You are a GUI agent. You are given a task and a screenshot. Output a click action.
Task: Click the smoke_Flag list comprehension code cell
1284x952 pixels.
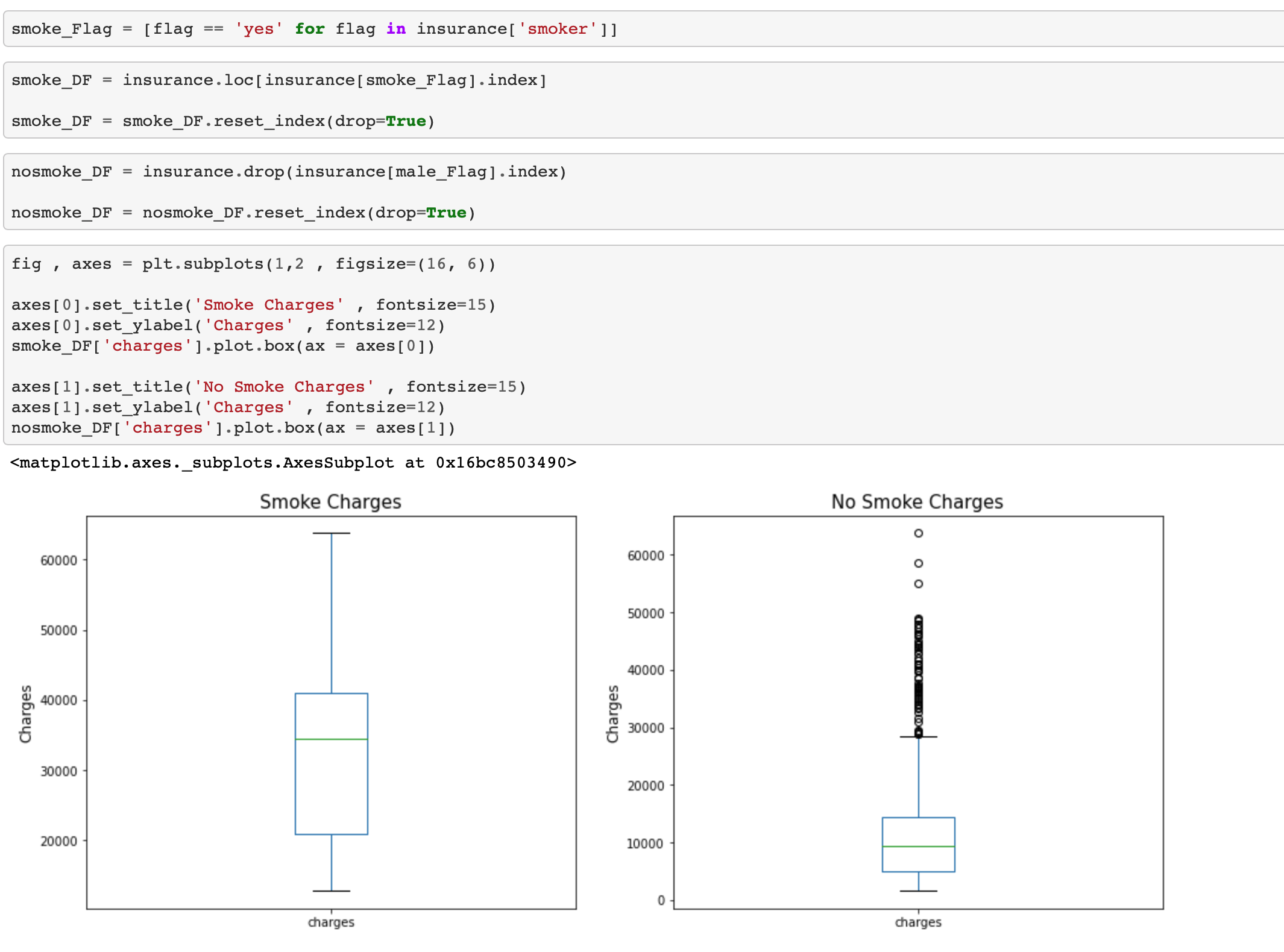pyautogui.click(x=313, y=29)
